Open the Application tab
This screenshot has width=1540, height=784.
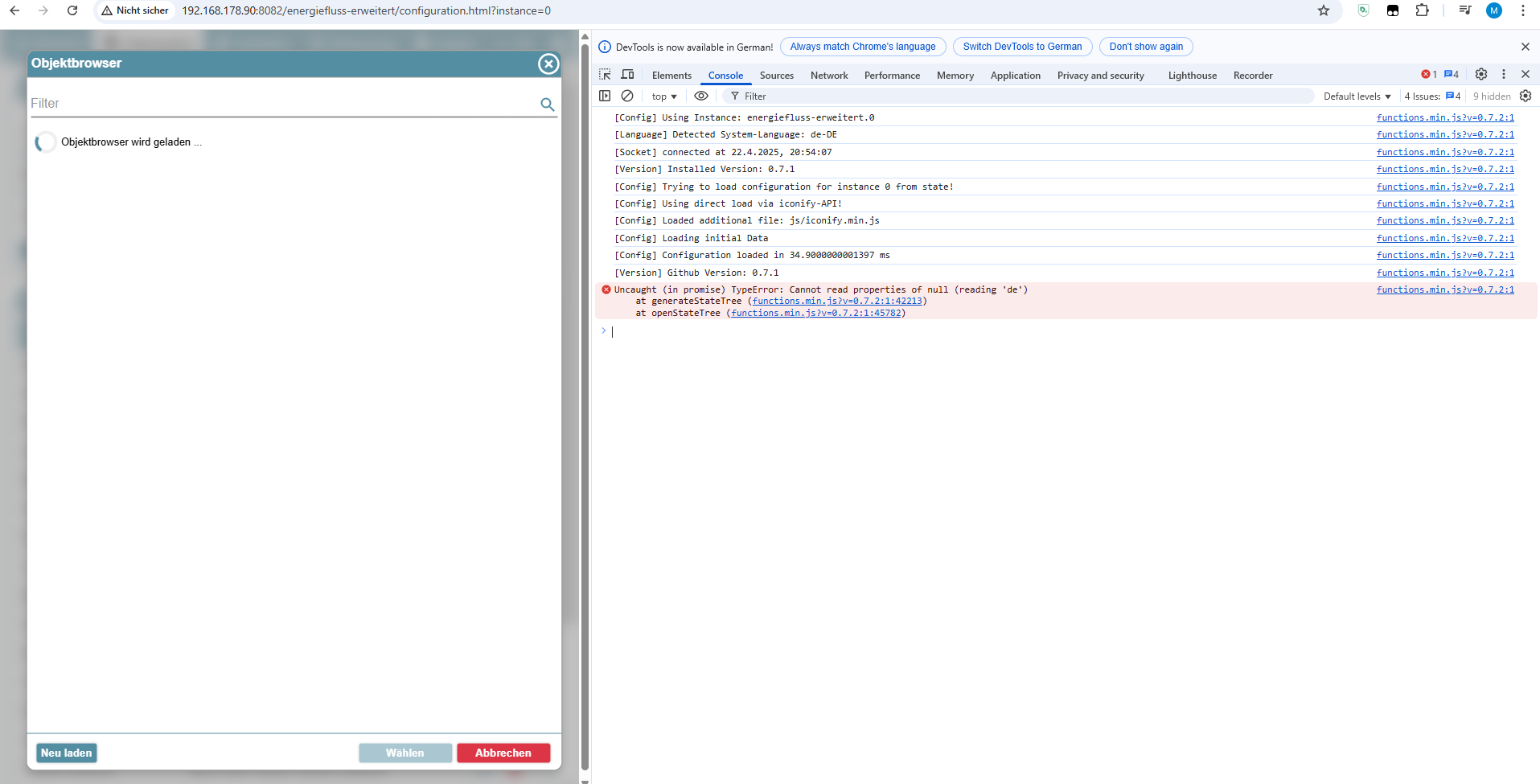pyautogui.click(x=1016, y=76)
